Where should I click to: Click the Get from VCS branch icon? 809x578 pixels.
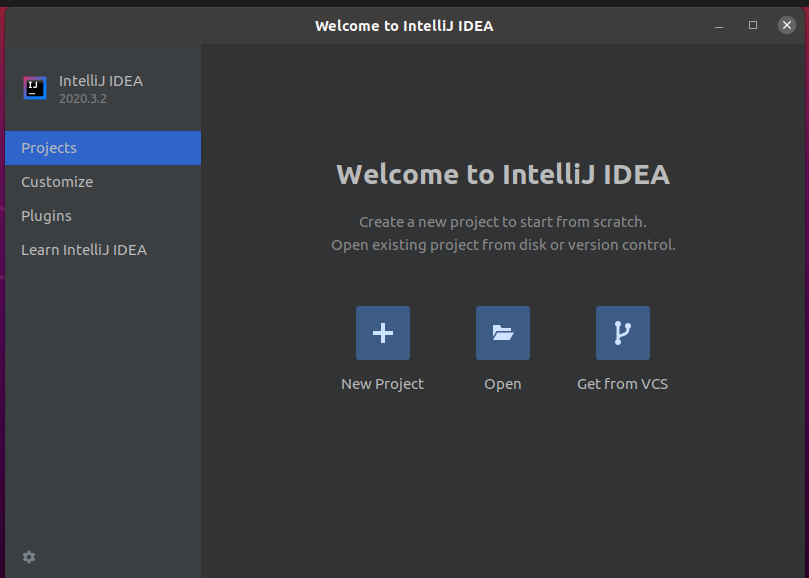pyautogui.click(x=623, y=333)
